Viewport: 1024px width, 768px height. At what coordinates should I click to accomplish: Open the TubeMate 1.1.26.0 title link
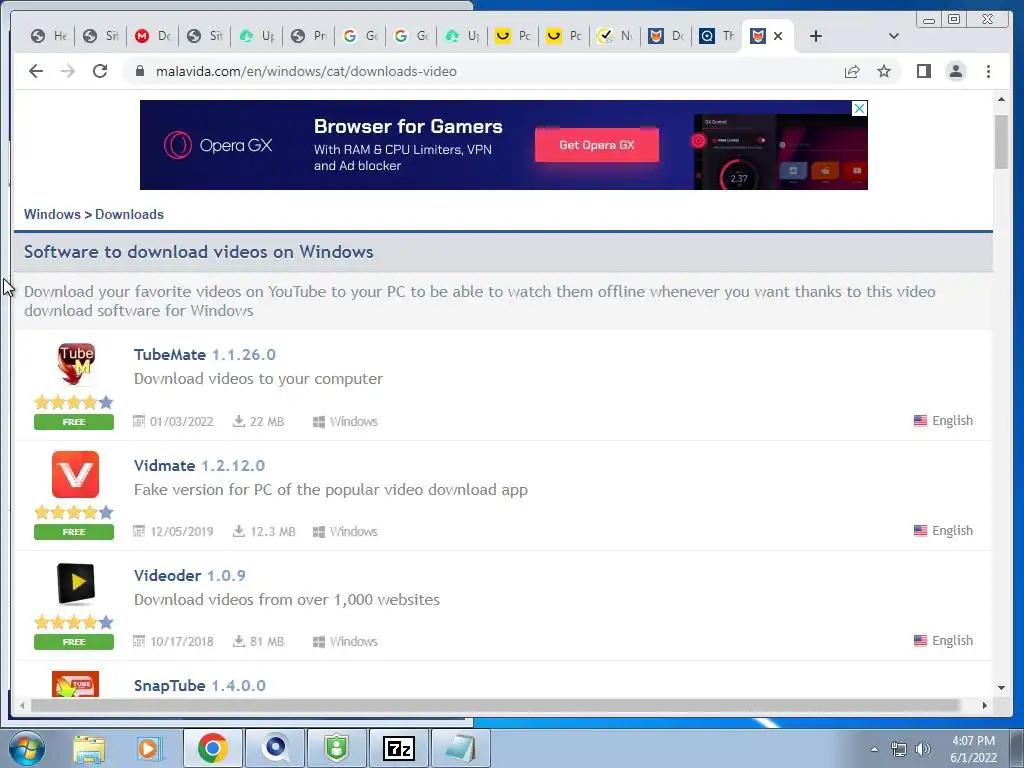tap(204, 355)
